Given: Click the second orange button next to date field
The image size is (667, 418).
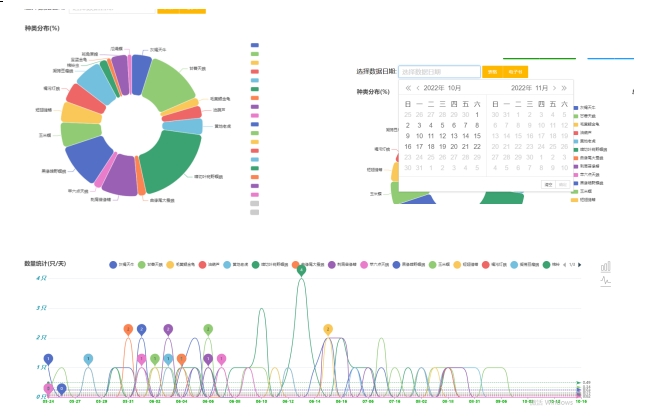Looking at the screenshot, I should tap(516, 72).
